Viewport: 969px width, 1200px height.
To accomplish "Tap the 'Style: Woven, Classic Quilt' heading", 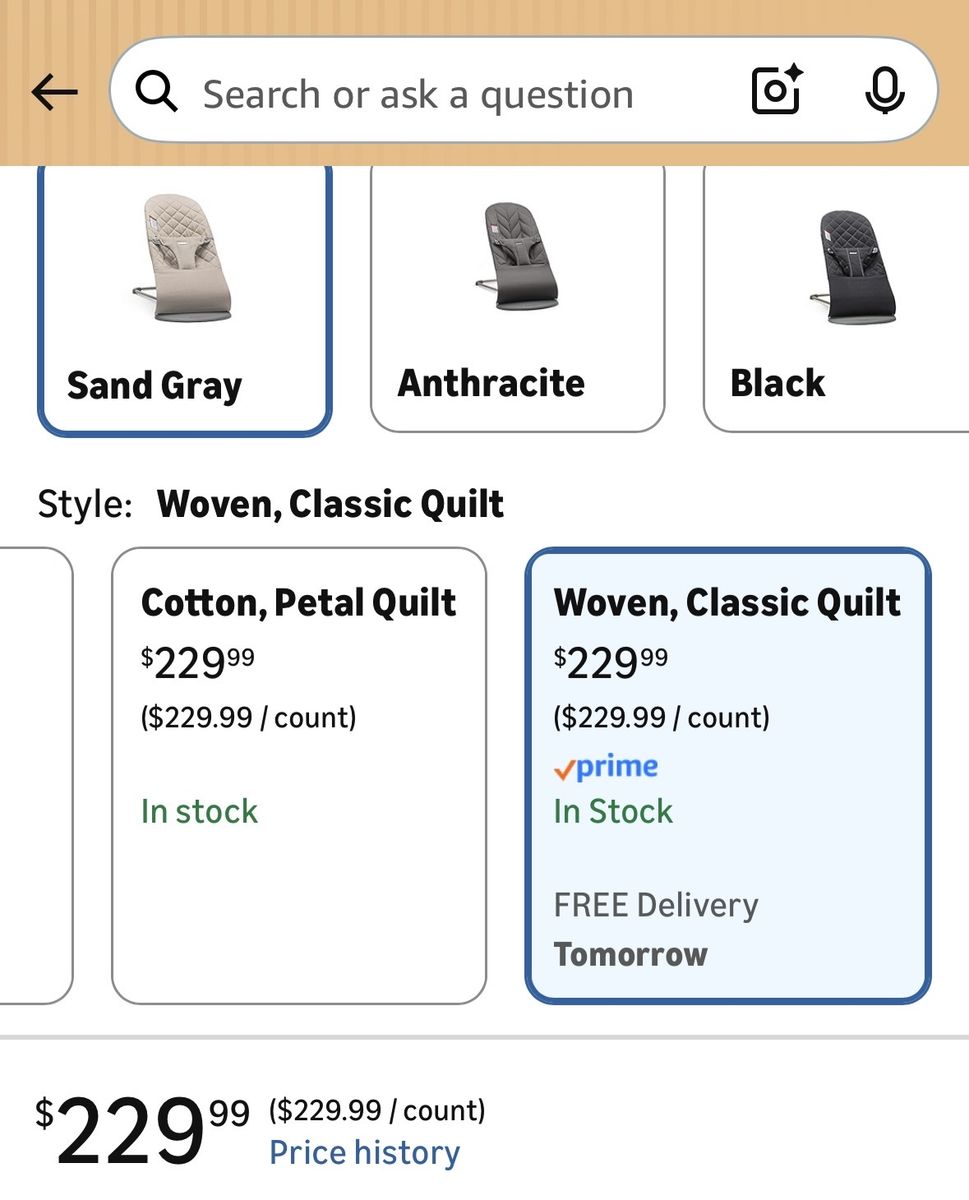I will [271, 504].
